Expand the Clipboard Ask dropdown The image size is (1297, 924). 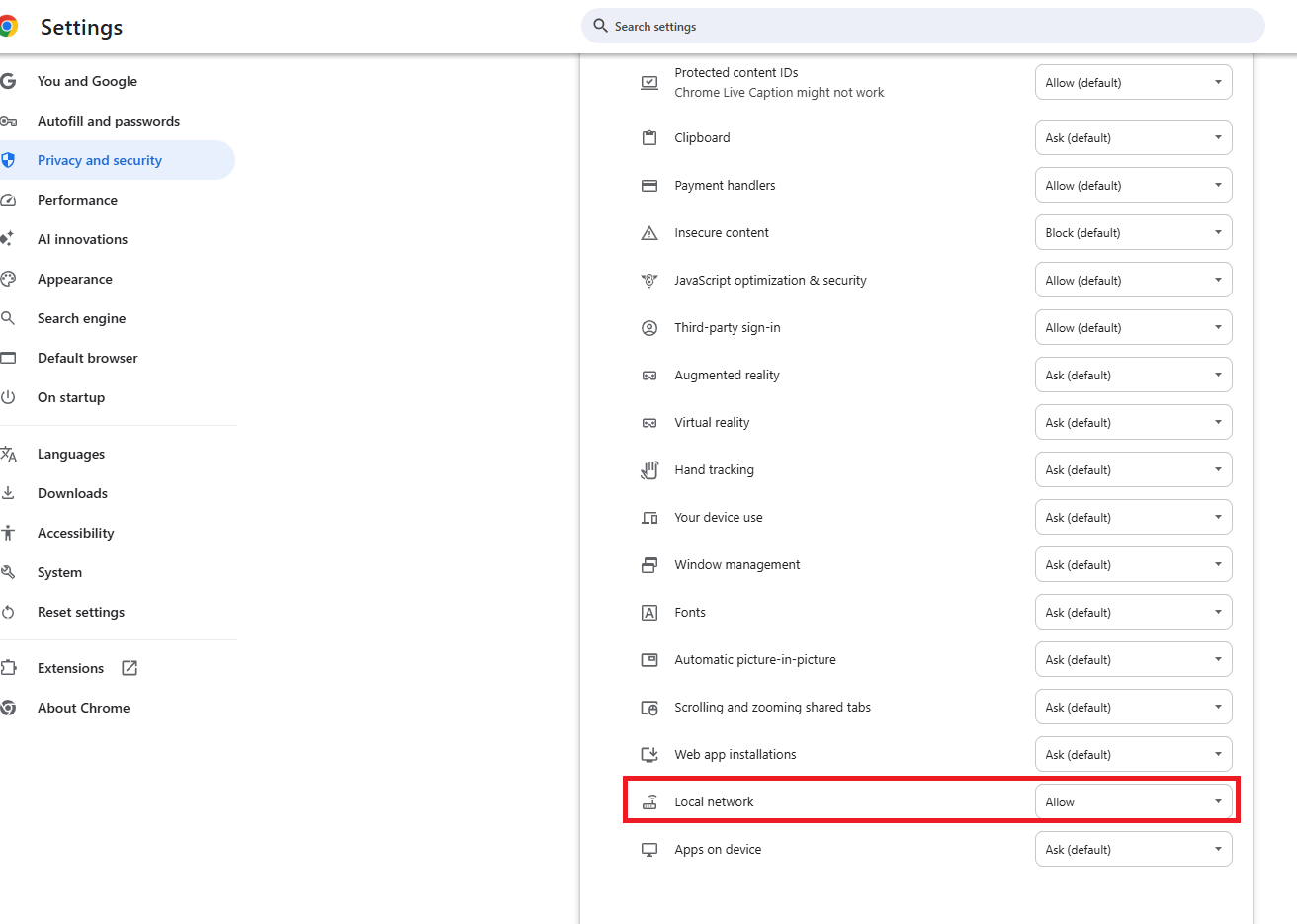[x=1133, y=138]
